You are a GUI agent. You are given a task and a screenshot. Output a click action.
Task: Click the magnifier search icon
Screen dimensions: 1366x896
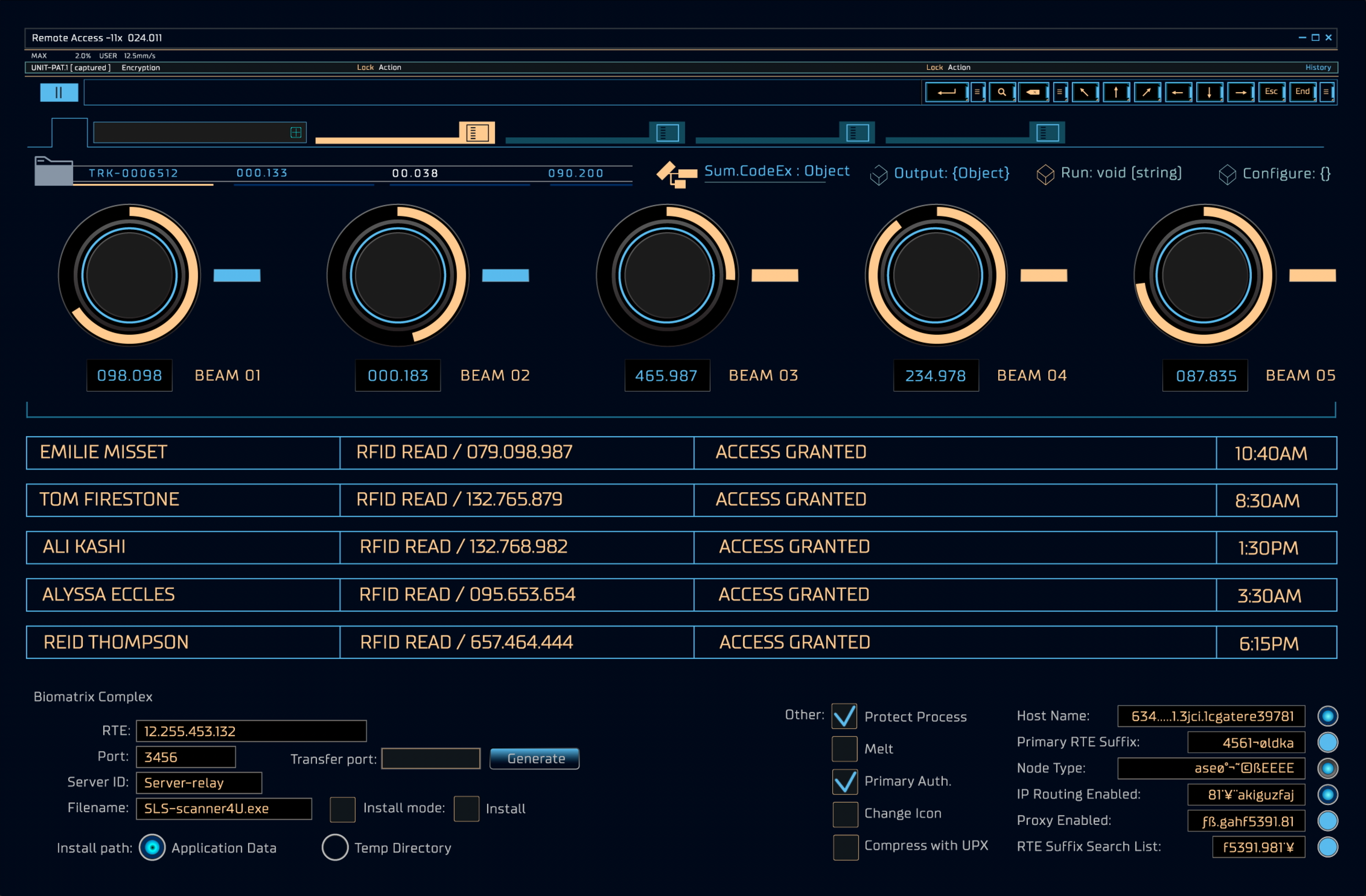click(1001, 92)
